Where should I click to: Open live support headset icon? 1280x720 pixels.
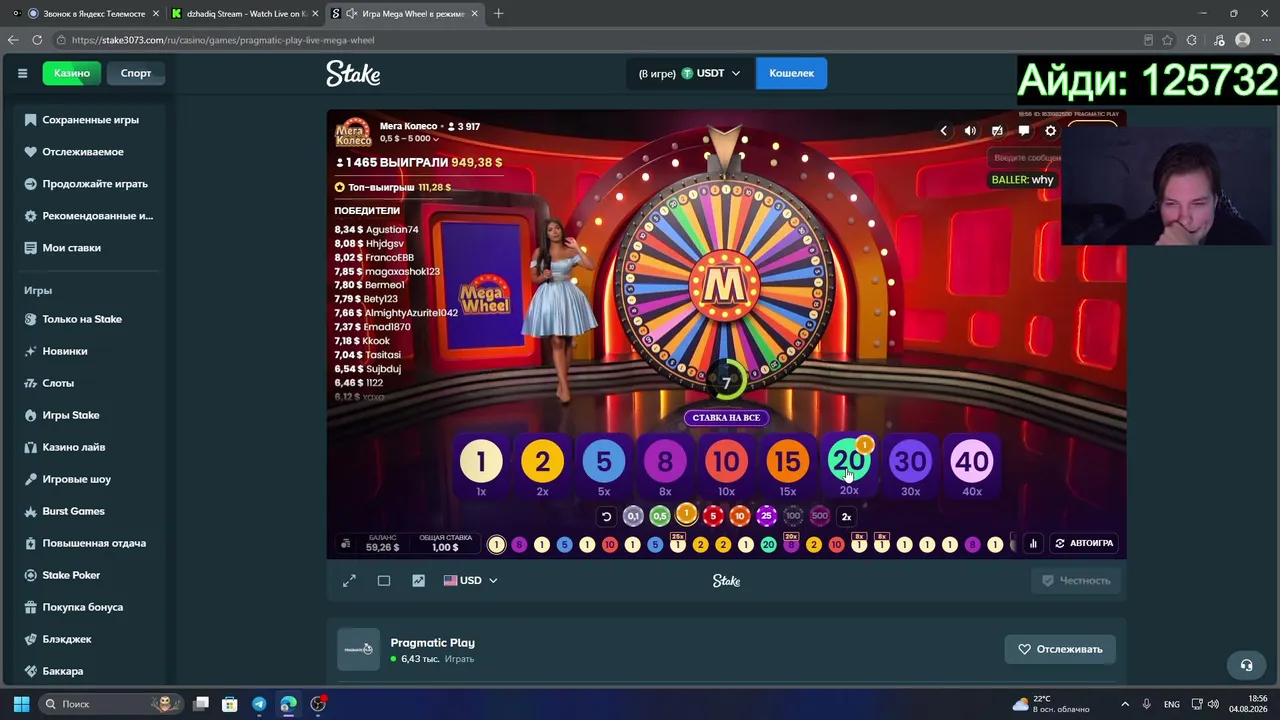click(1246, 665)
